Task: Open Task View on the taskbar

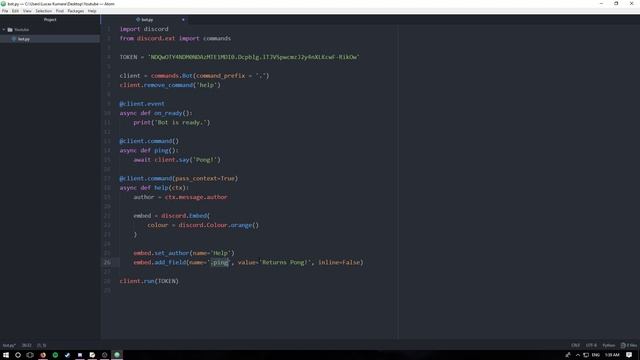Action: 30,355
